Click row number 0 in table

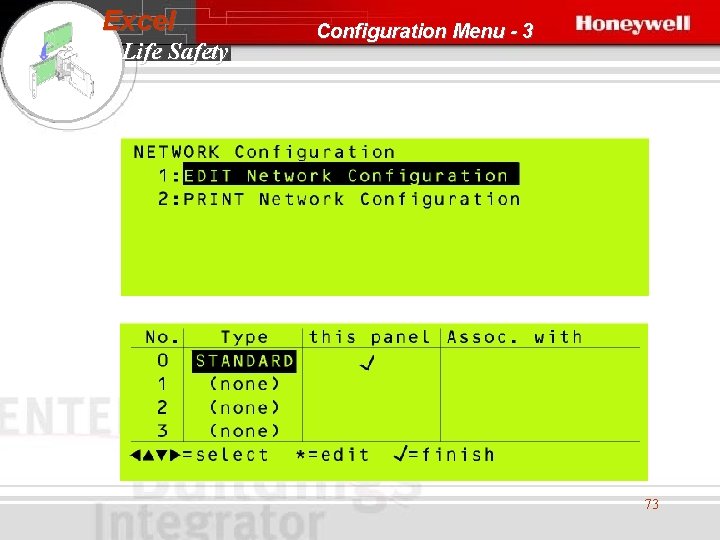pos(163,360)
